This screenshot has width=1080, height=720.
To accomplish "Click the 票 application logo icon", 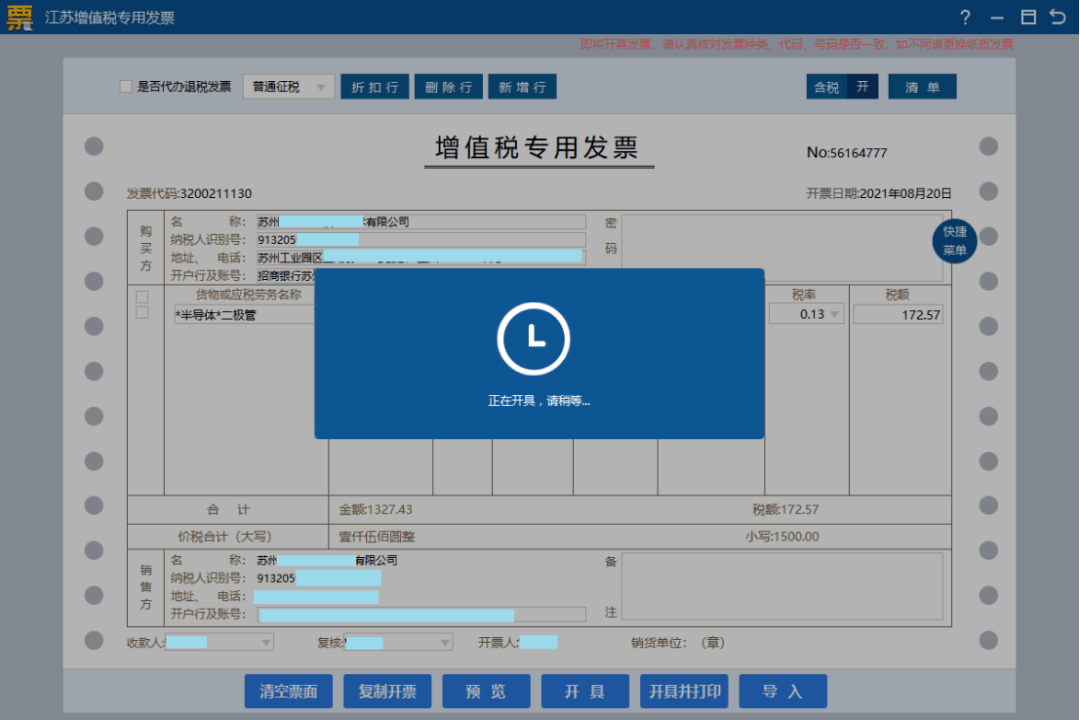I will [x=19, y=17].
